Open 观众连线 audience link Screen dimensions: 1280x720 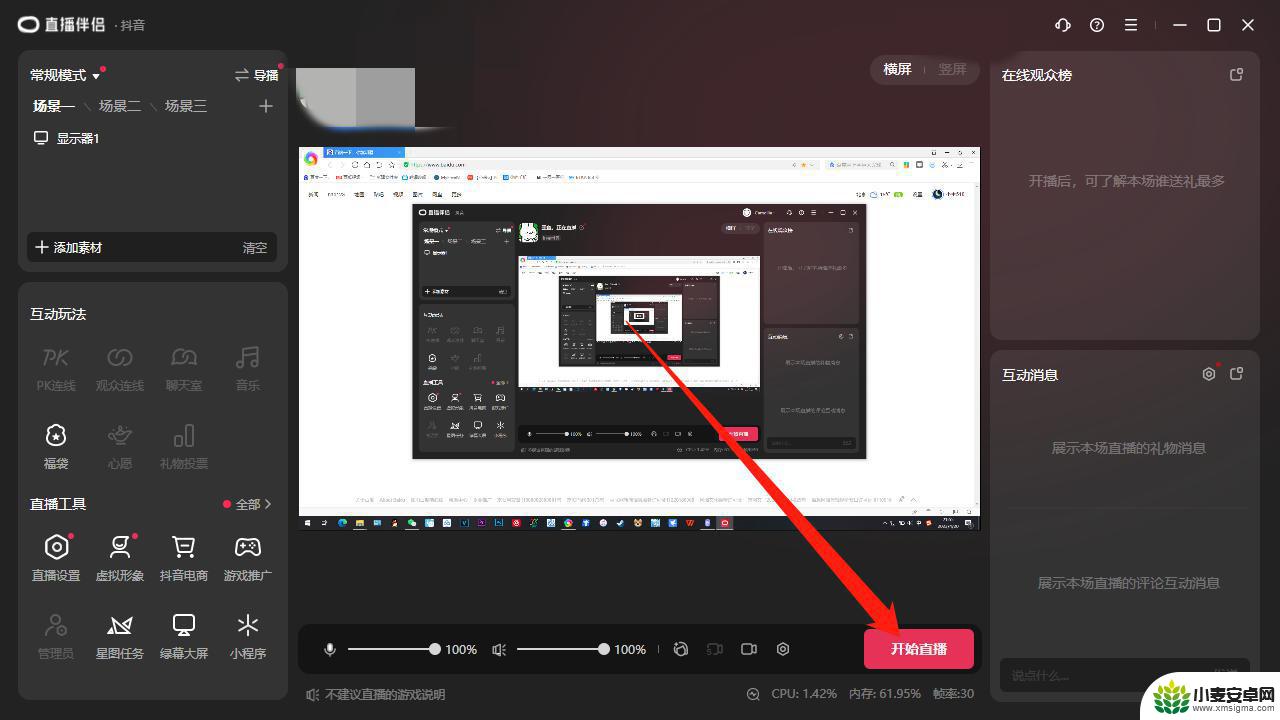pos(120,368)
